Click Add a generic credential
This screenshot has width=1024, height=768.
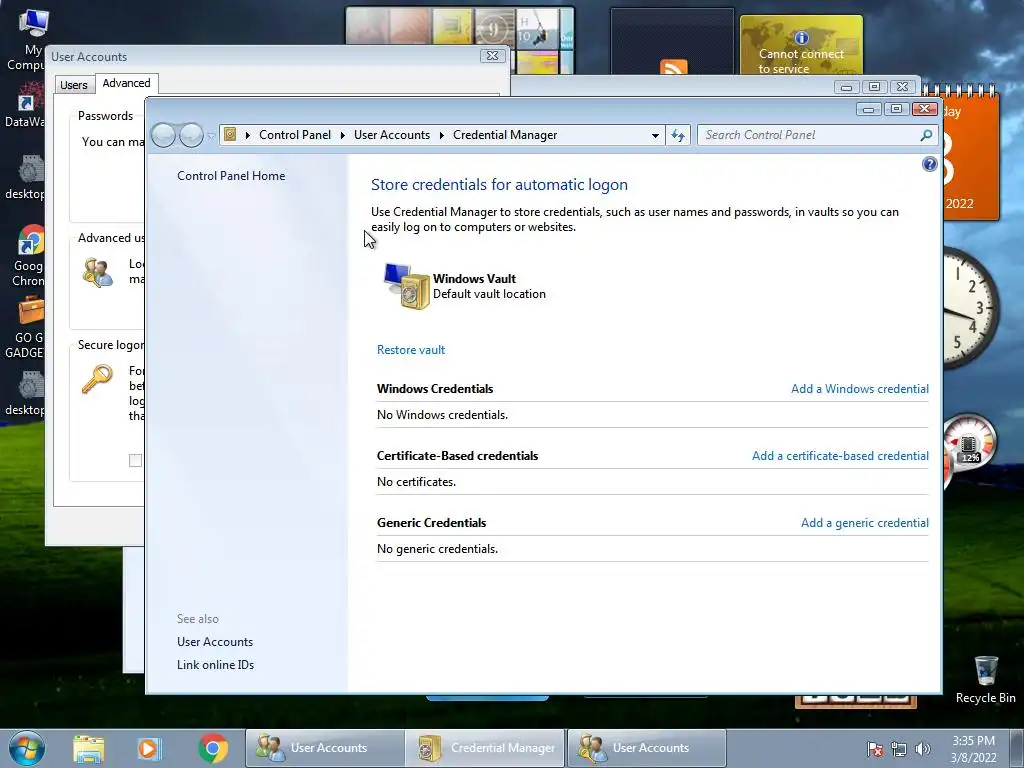tap(865, 522)
